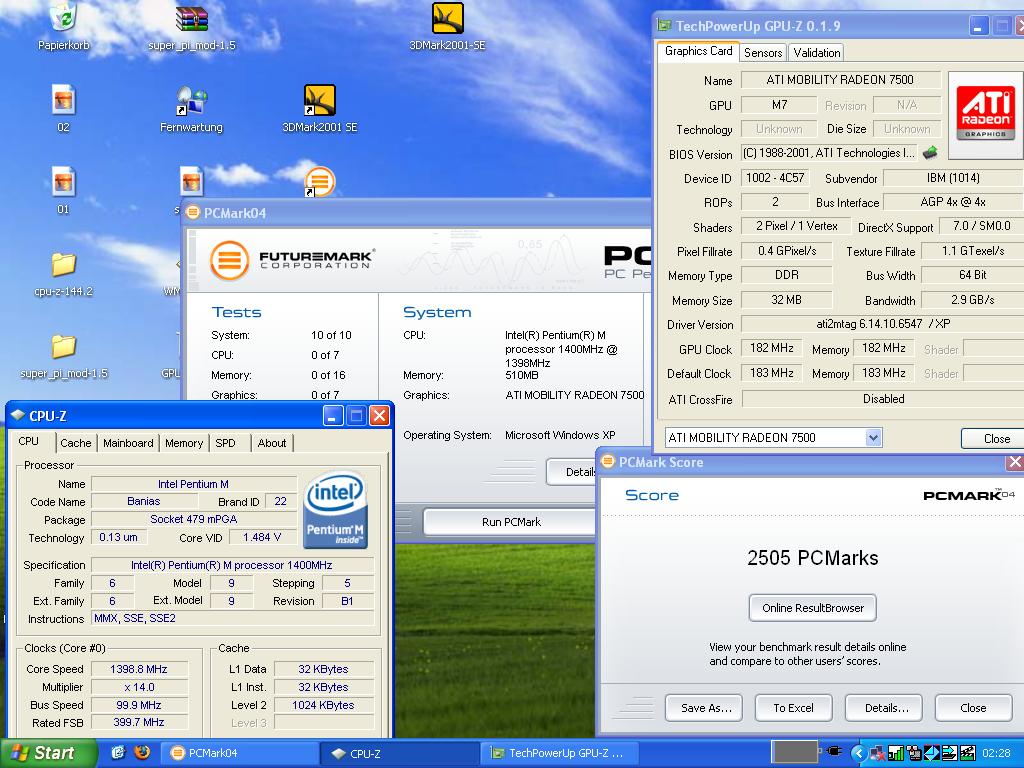The height and width of the screenshot is (768, 1024).
Task: Select the orange PCMark shortcut on the desktop
Action: click(x=319, y=182)
